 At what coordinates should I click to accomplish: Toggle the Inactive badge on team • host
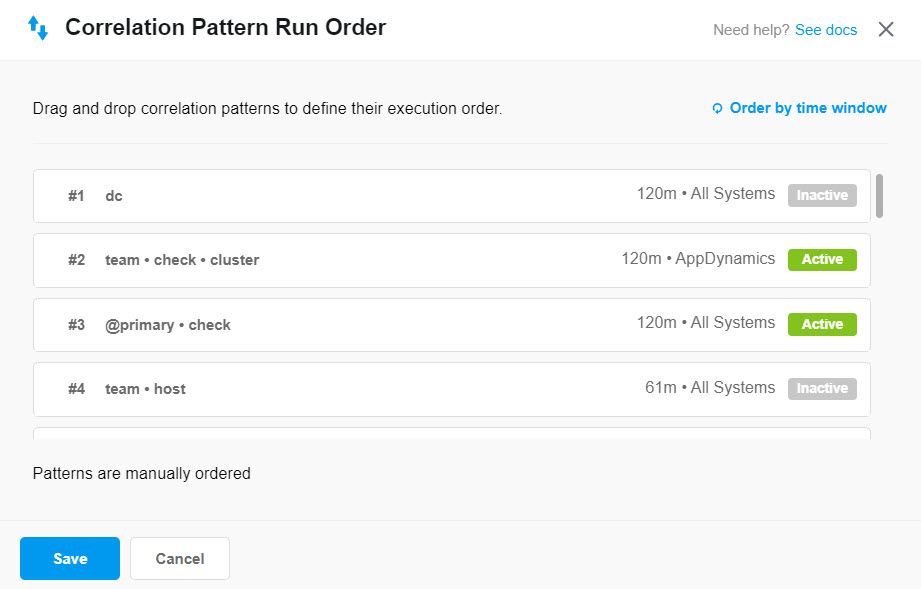coord(822,388)
